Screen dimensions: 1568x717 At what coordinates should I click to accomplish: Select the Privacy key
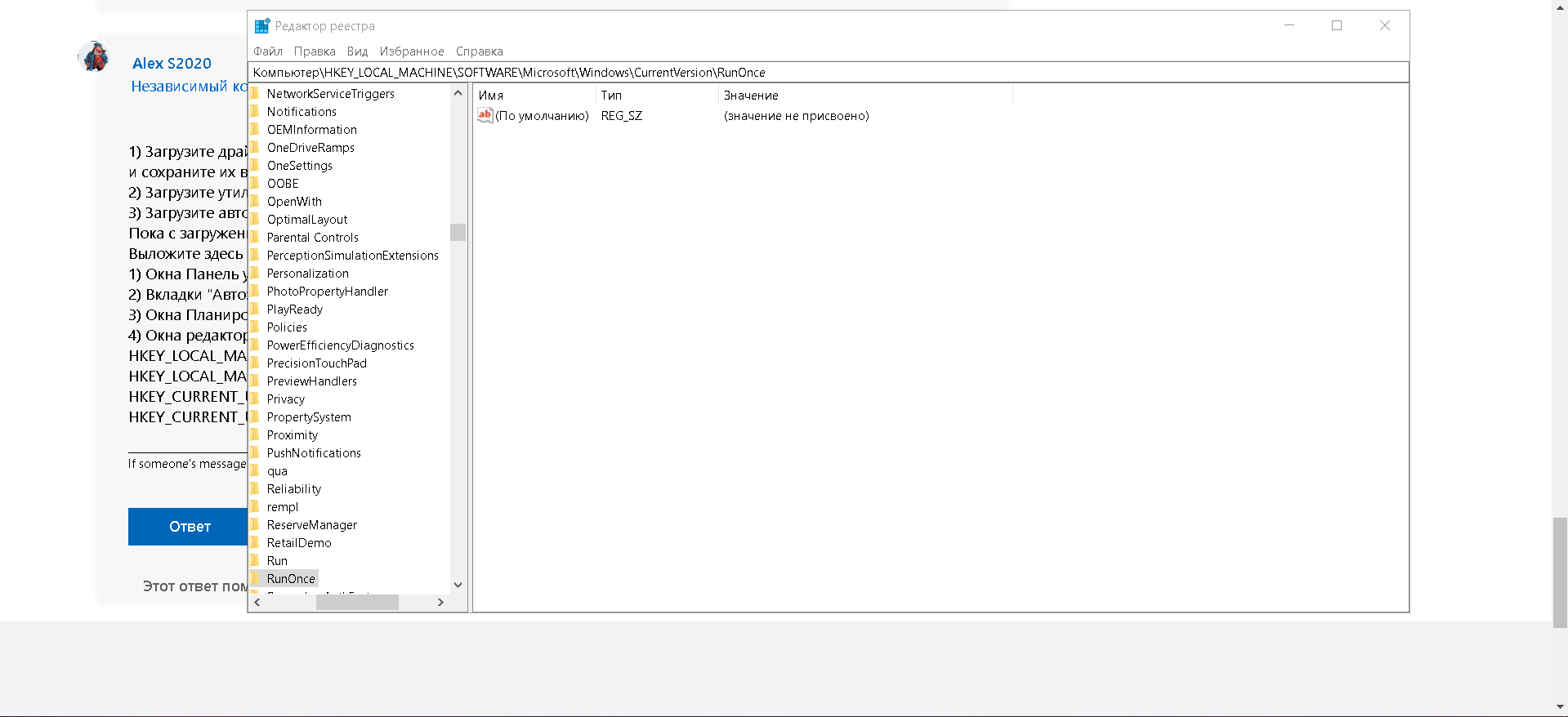(285, 399)
